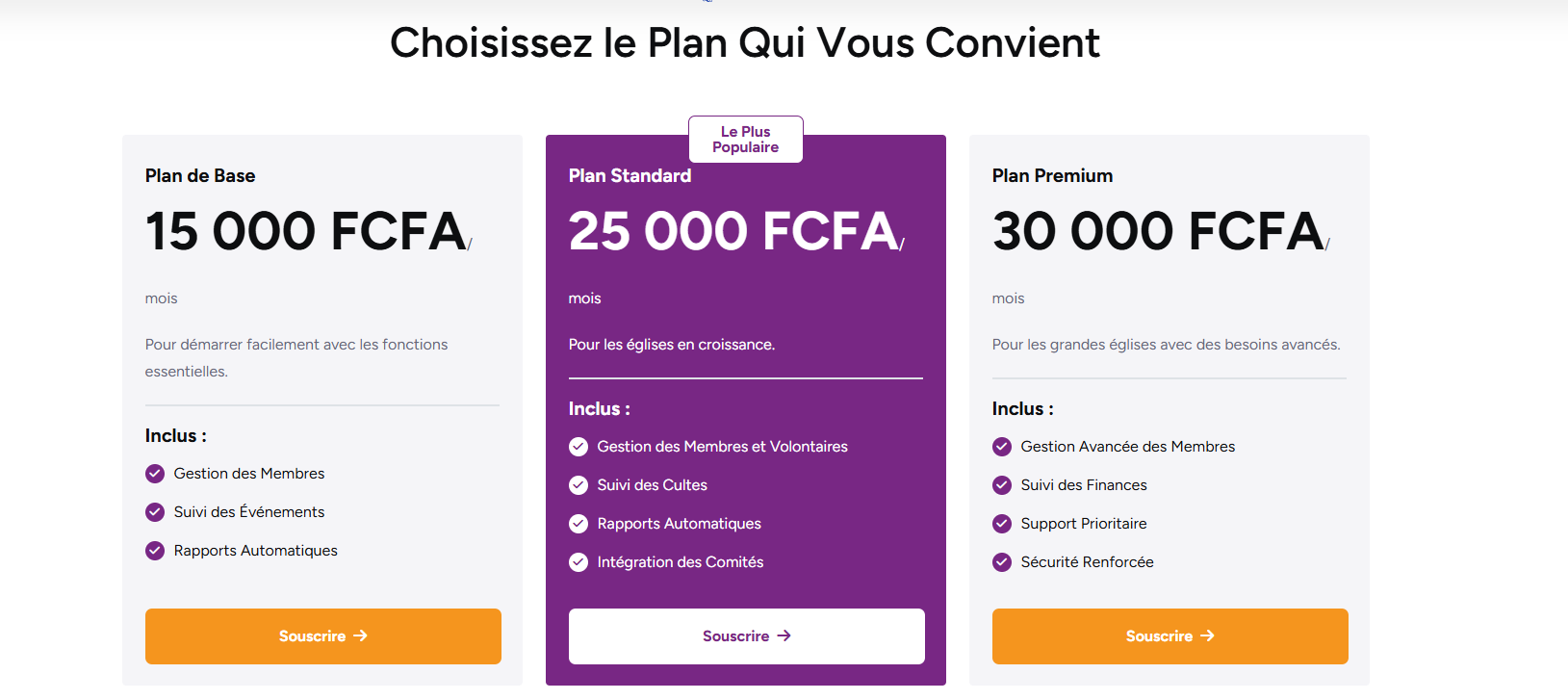Click checkmark beside Gestion des Membres et Volontaires
1568x700 pixels.
pyautogui.click(x=578, y=447)
